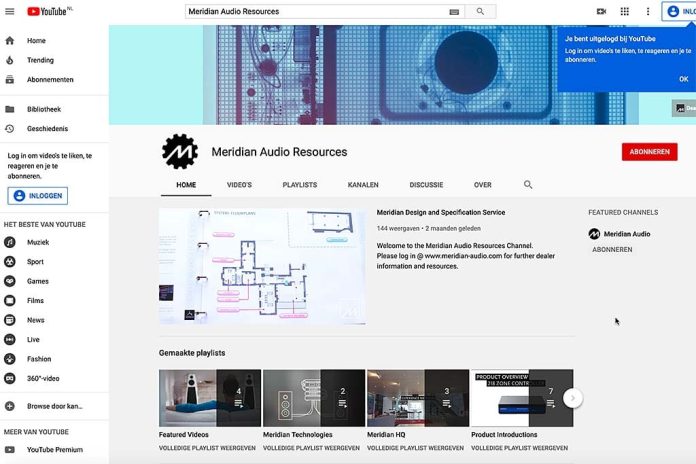Click the sidebar INLOGGEN button

point(38,196)
